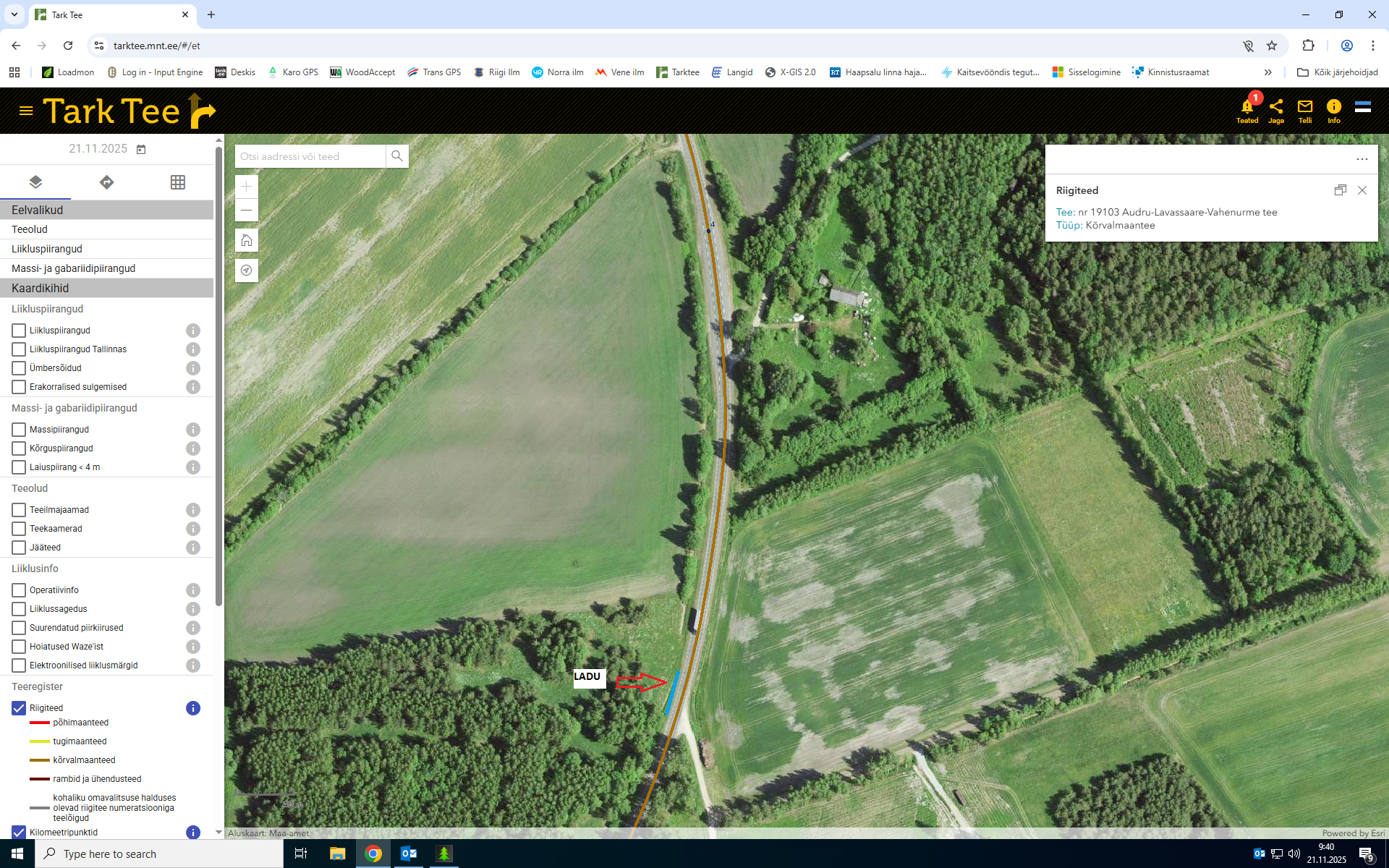Open the Telli mail icon
The height and width of the screenshot is (868, 1389).
pyautogui.click(x=1305, y=108)
